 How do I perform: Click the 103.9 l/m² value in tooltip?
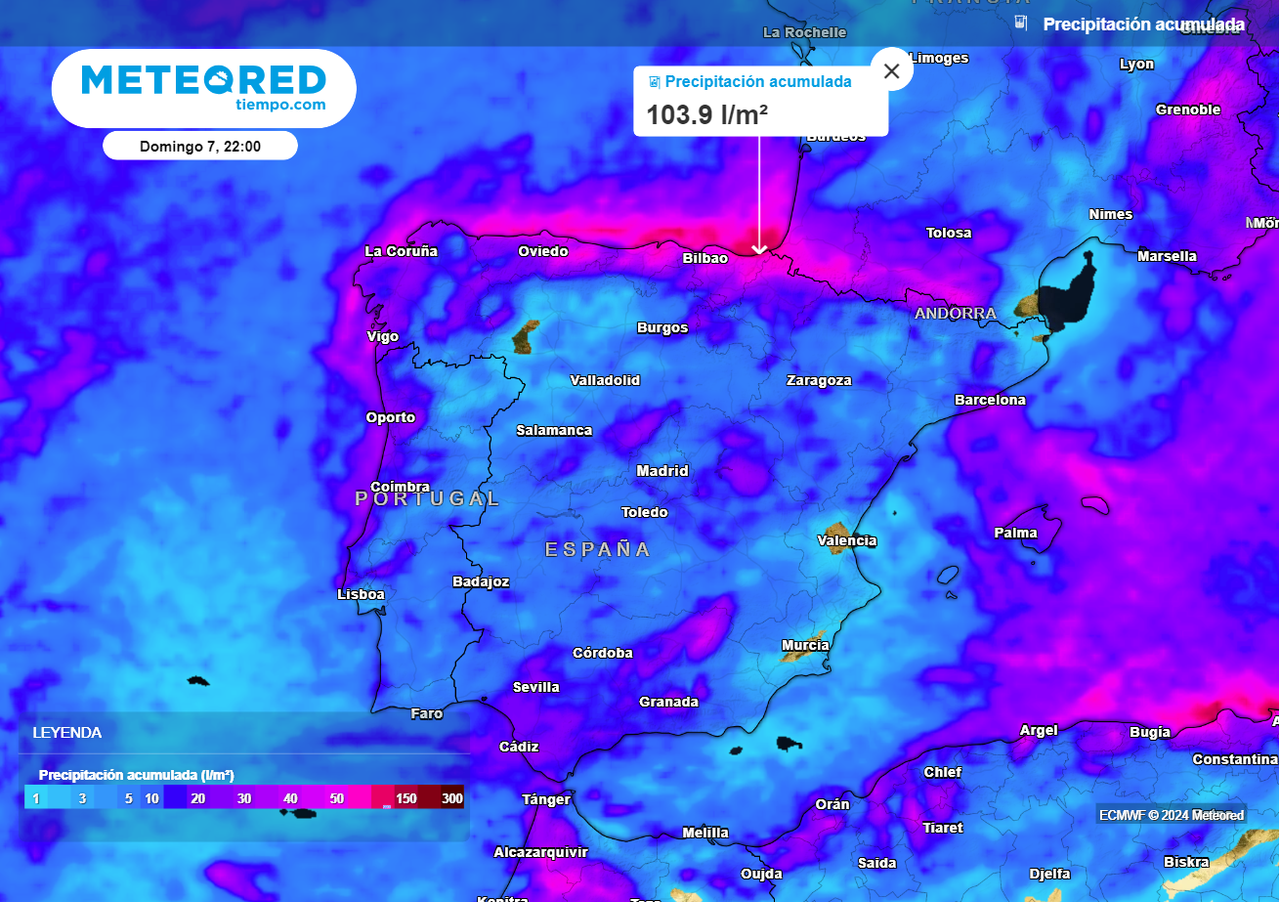coord(707,115)
